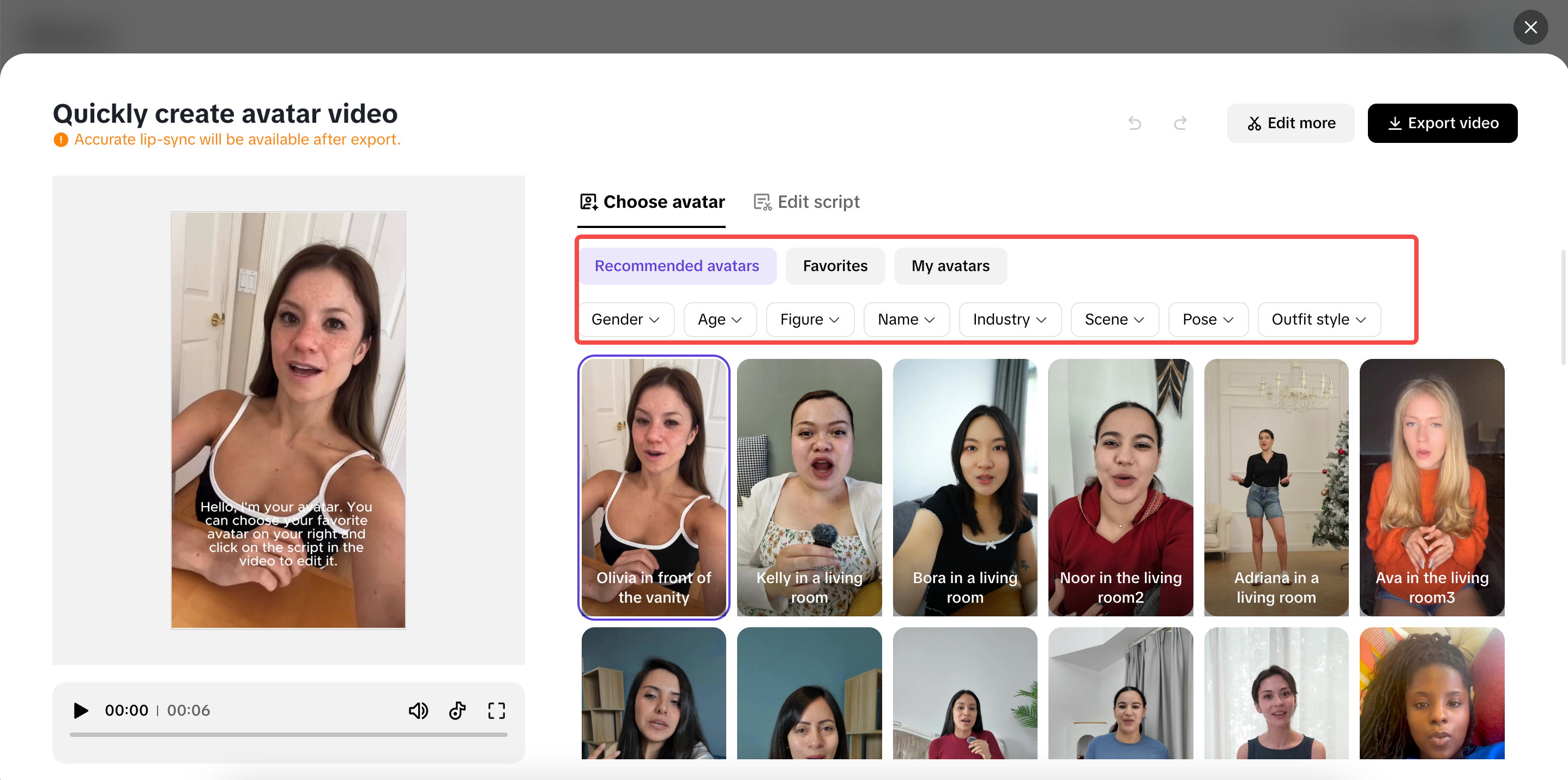Image resolution: width=1568 pixels, height=780 pixels.
Task: Show My avatars list
Action: tap(950, 266)
